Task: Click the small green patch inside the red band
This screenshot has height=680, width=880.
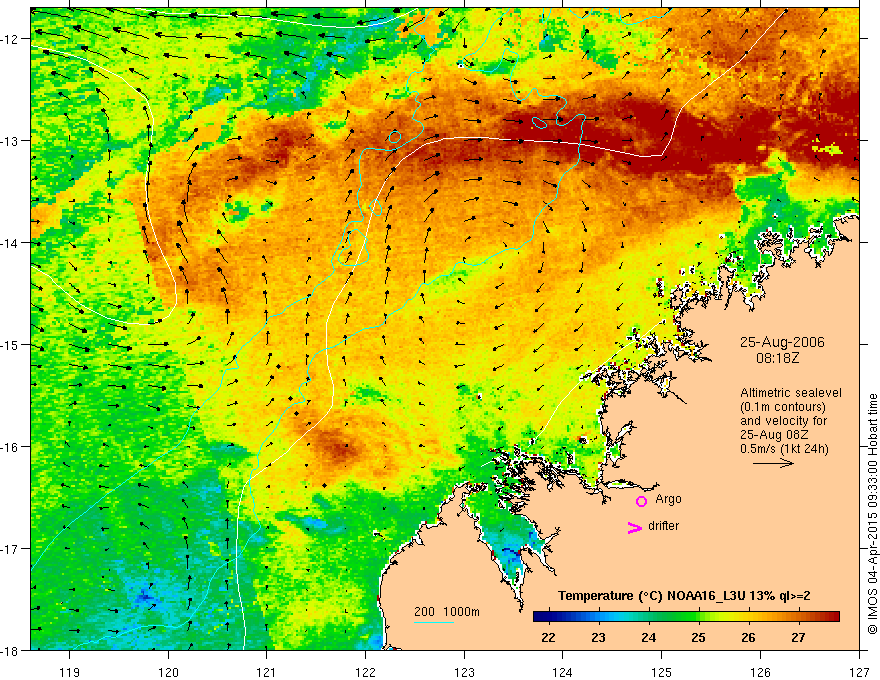Action: 828,149
